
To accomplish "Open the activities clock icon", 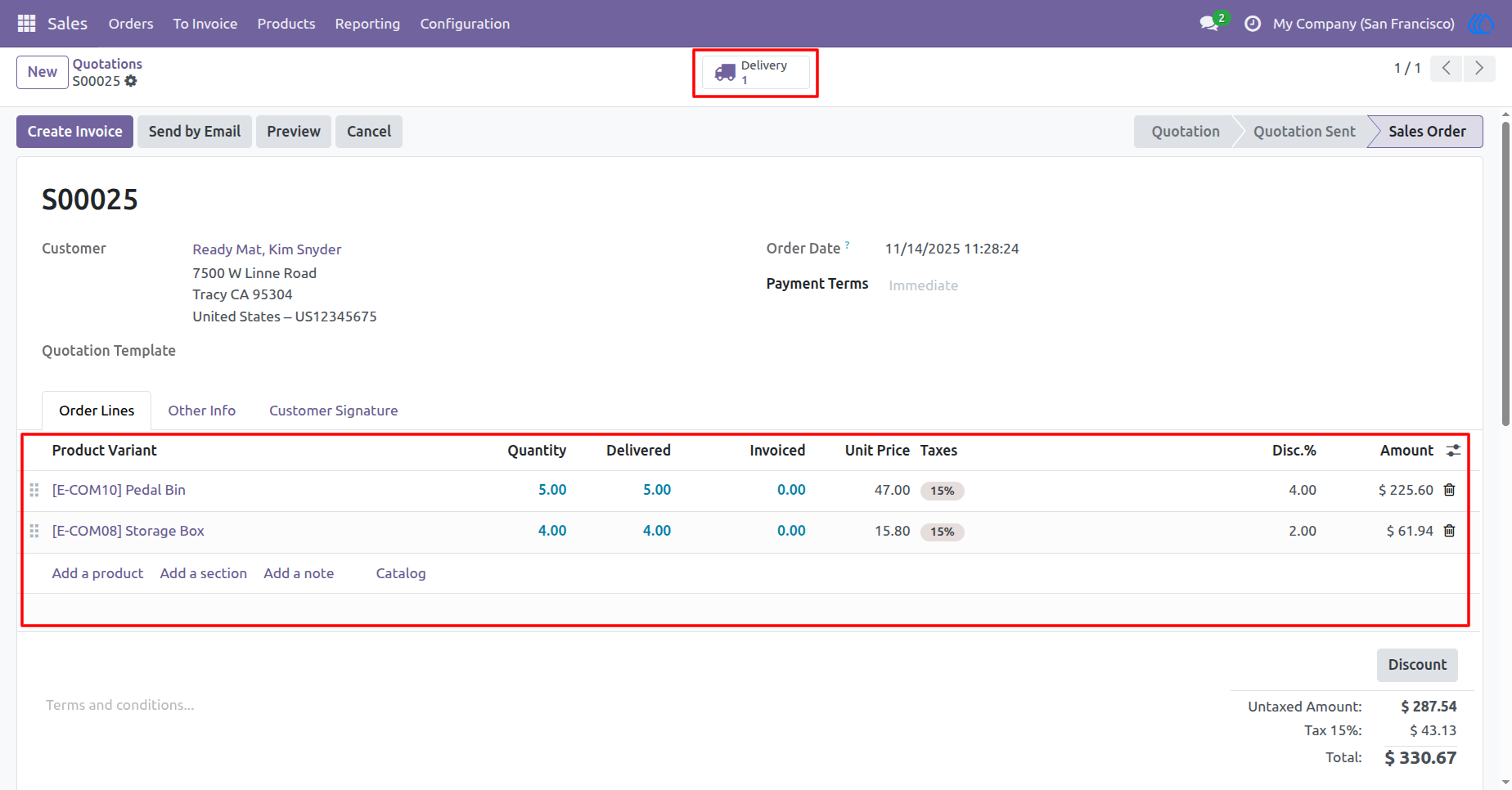I will [1252, 24].
